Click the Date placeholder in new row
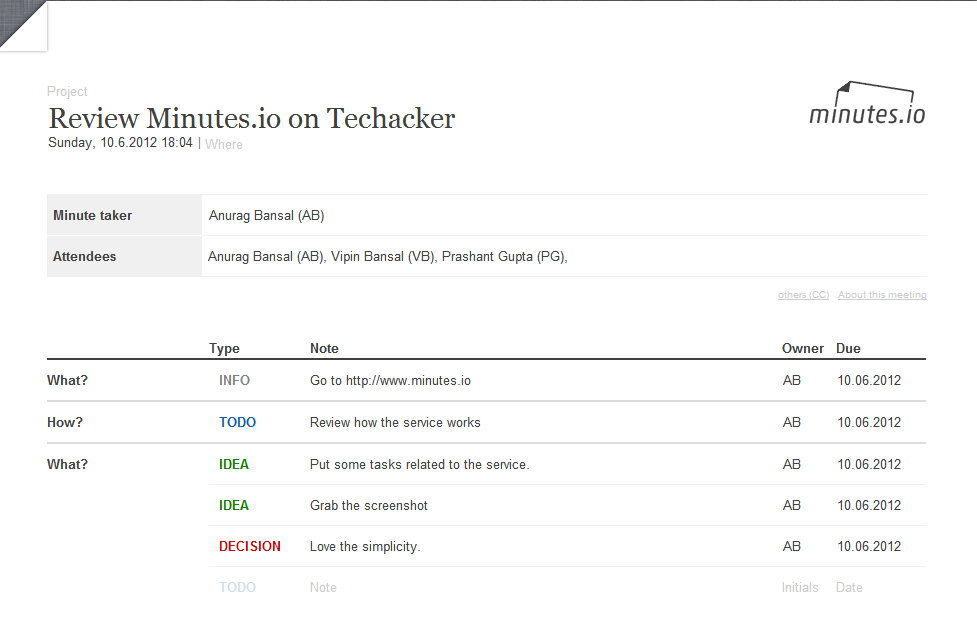Image resolution: width=977 pixels, height=617 pixels. [x=849, y=587]
